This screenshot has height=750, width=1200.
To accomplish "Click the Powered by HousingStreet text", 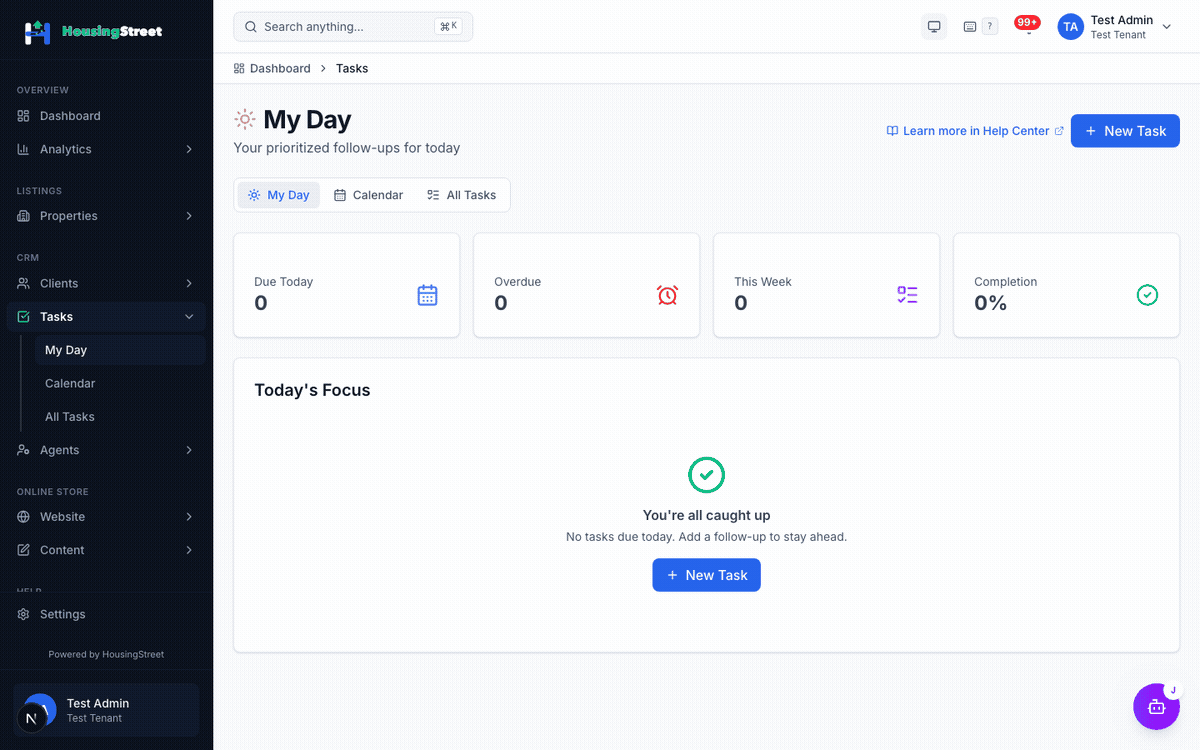I will click(106, 654).
